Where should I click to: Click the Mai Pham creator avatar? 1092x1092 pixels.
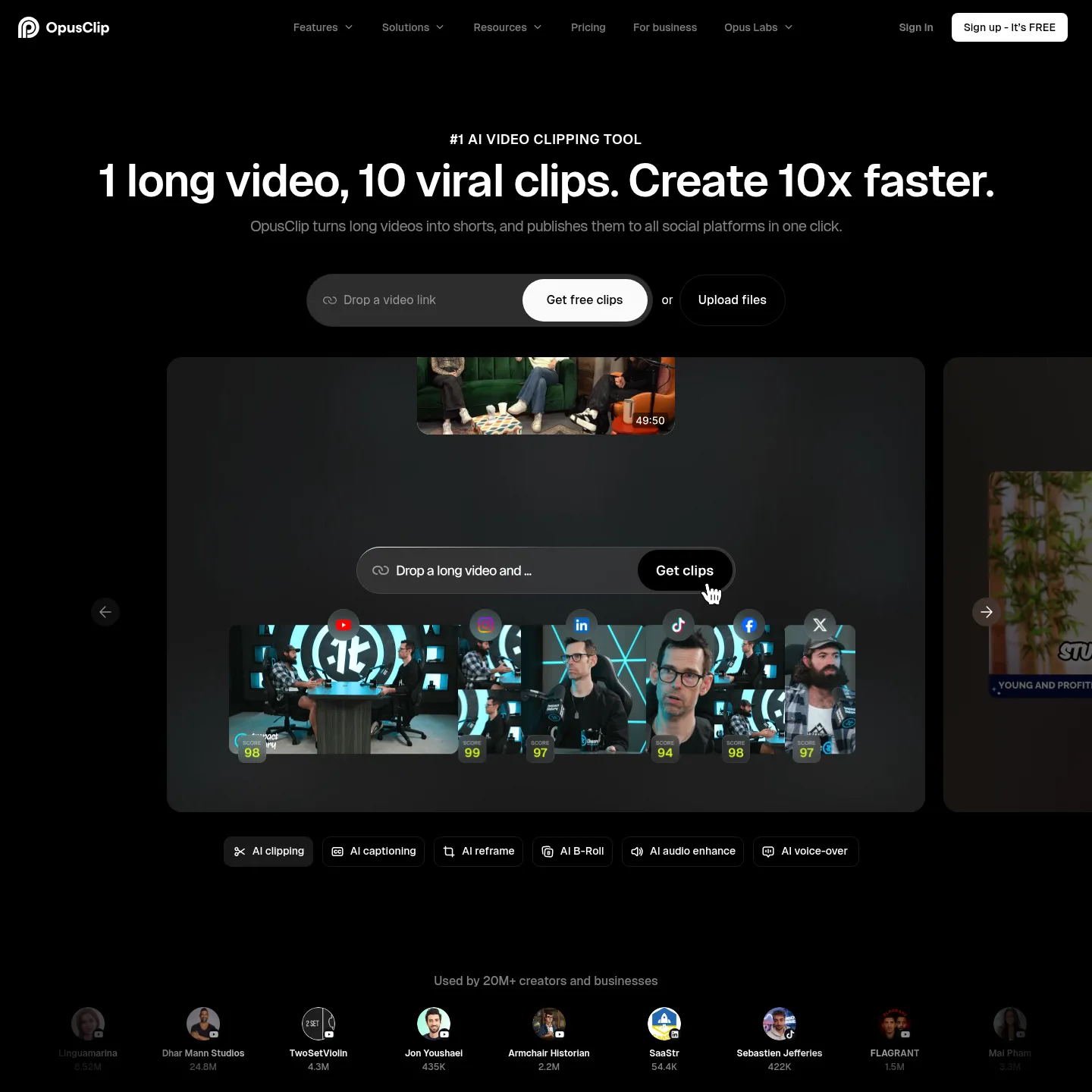click(x=1010, y=1024)
